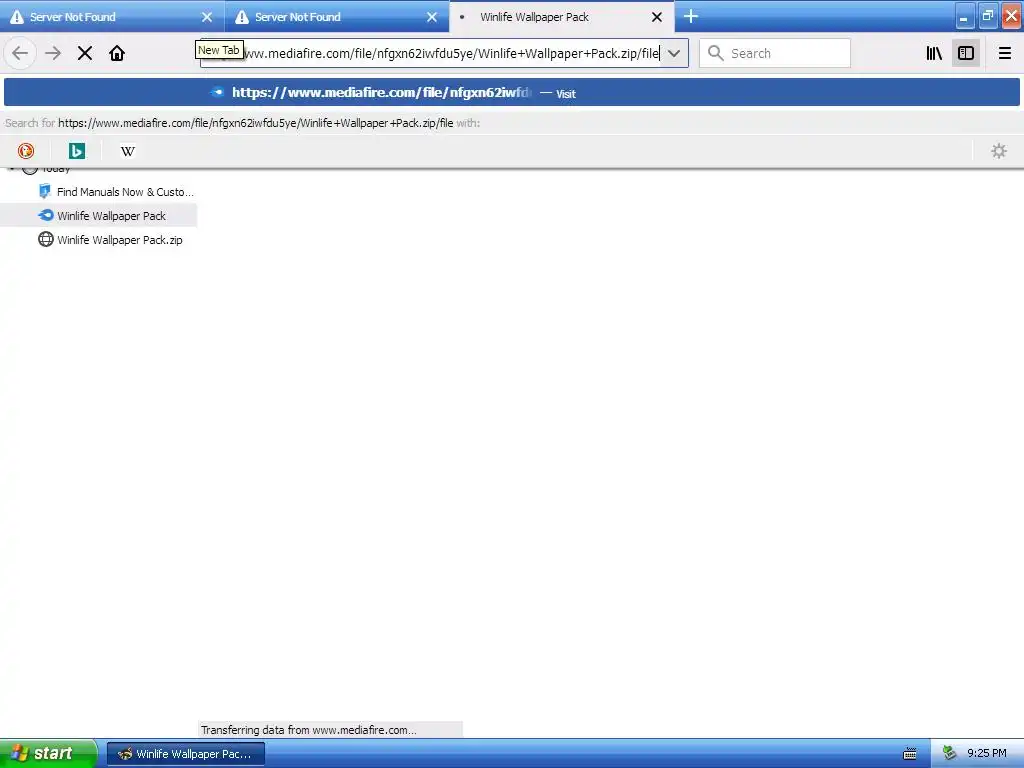This screenshot has height=768, width=1024.
Task: Search with the DuckDuckGo one-off icon
Action: click(26, 151)
